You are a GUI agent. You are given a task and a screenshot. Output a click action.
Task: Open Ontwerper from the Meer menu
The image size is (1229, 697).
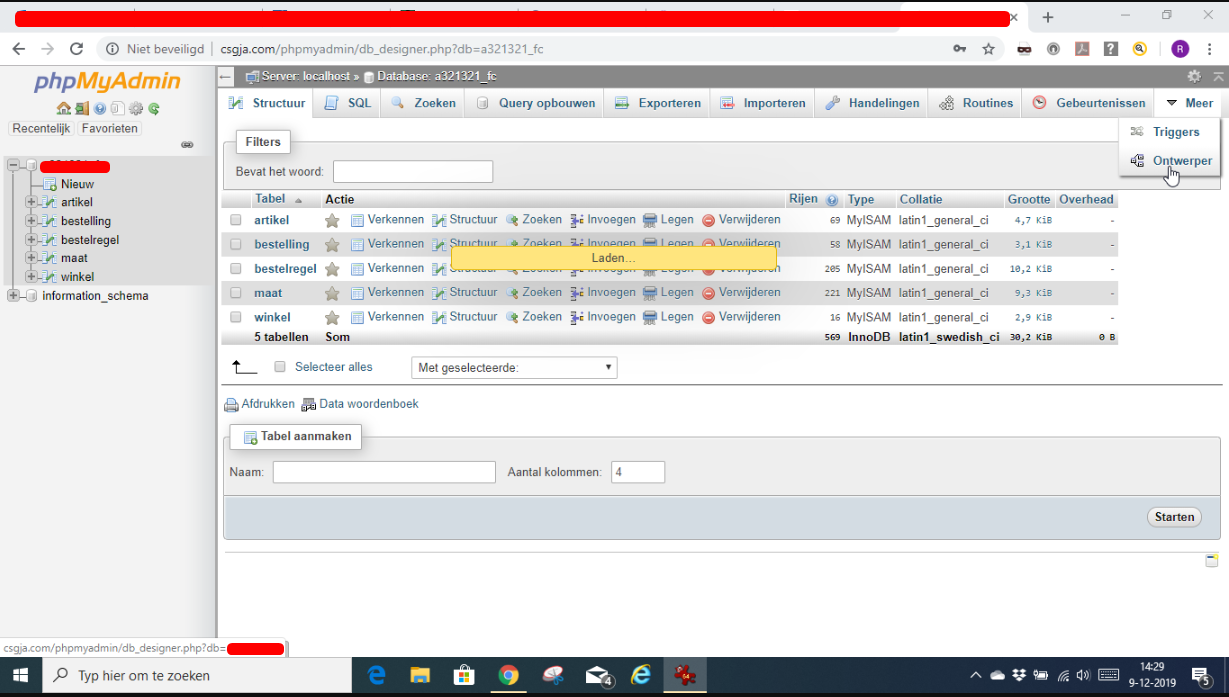(1181, 160)
